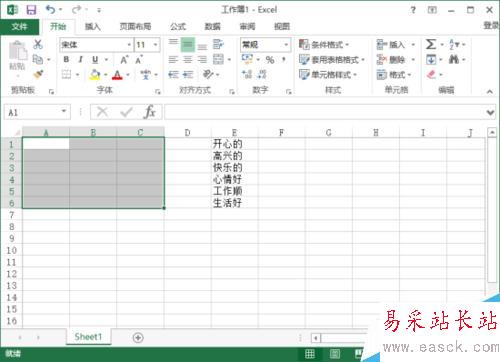Click the Copy icon
The image size is (500, 362).
pos(38,59)
